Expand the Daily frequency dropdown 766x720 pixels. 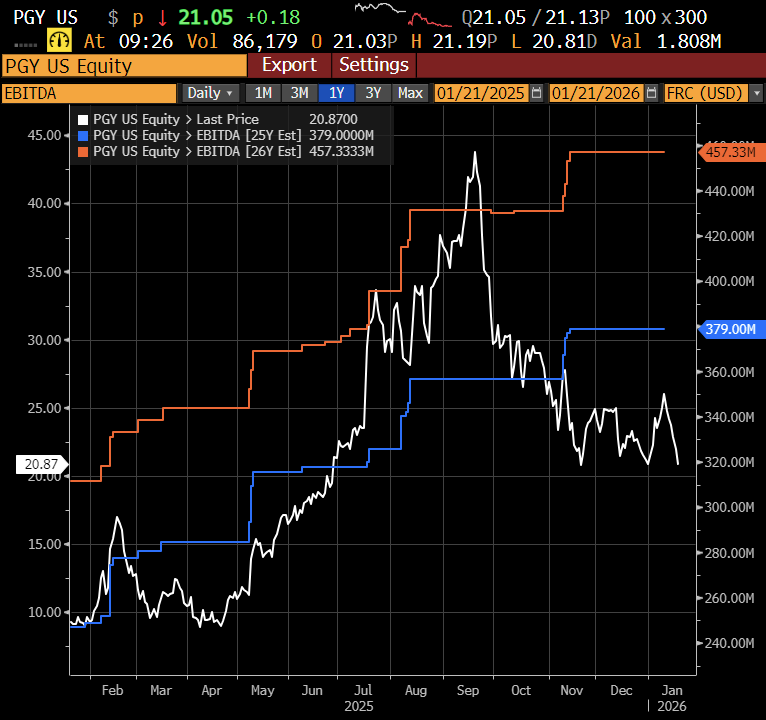(210, 93)
